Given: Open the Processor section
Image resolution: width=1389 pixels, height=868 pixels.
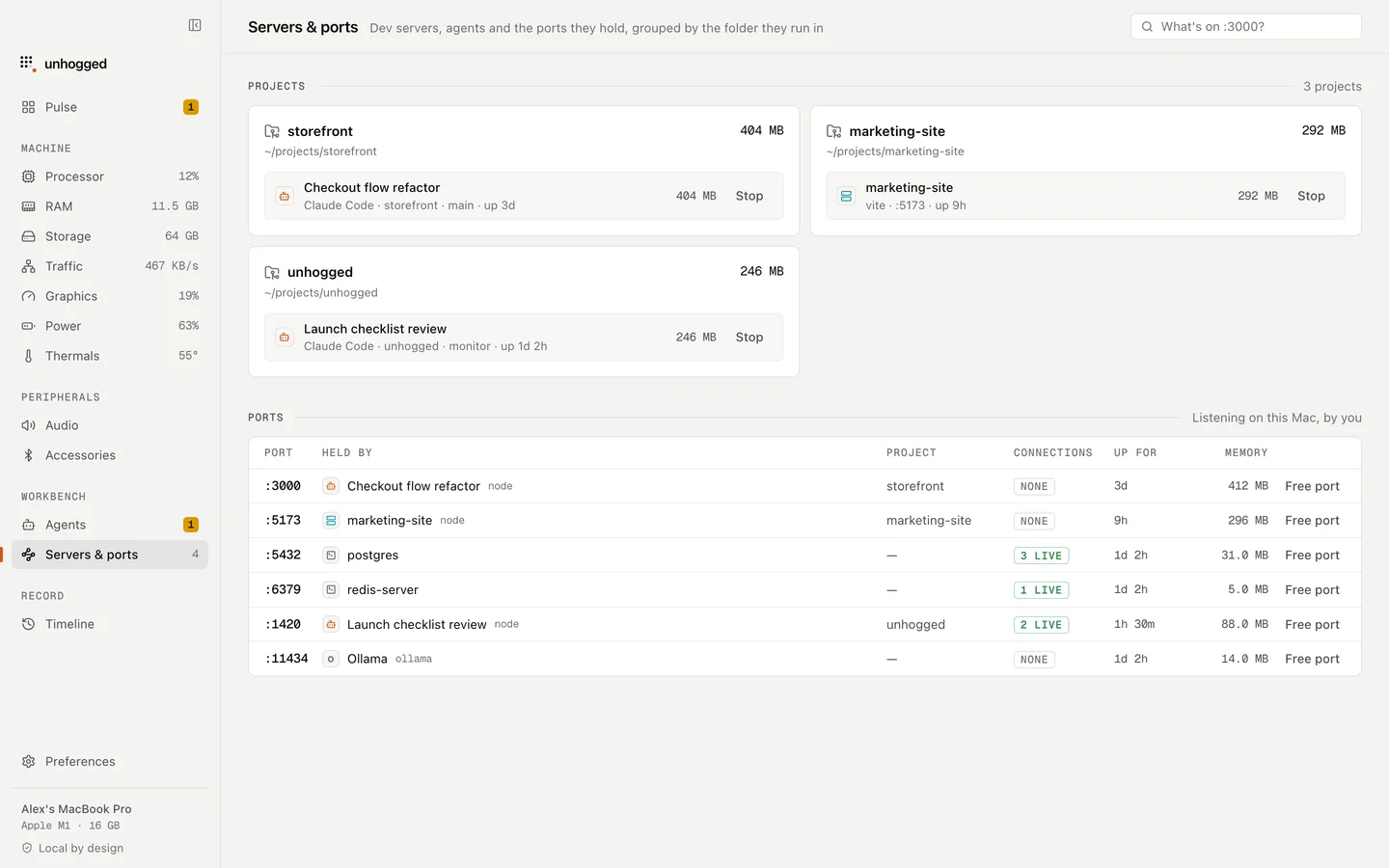Looking at the screenshot, I should tap(110, 176).
